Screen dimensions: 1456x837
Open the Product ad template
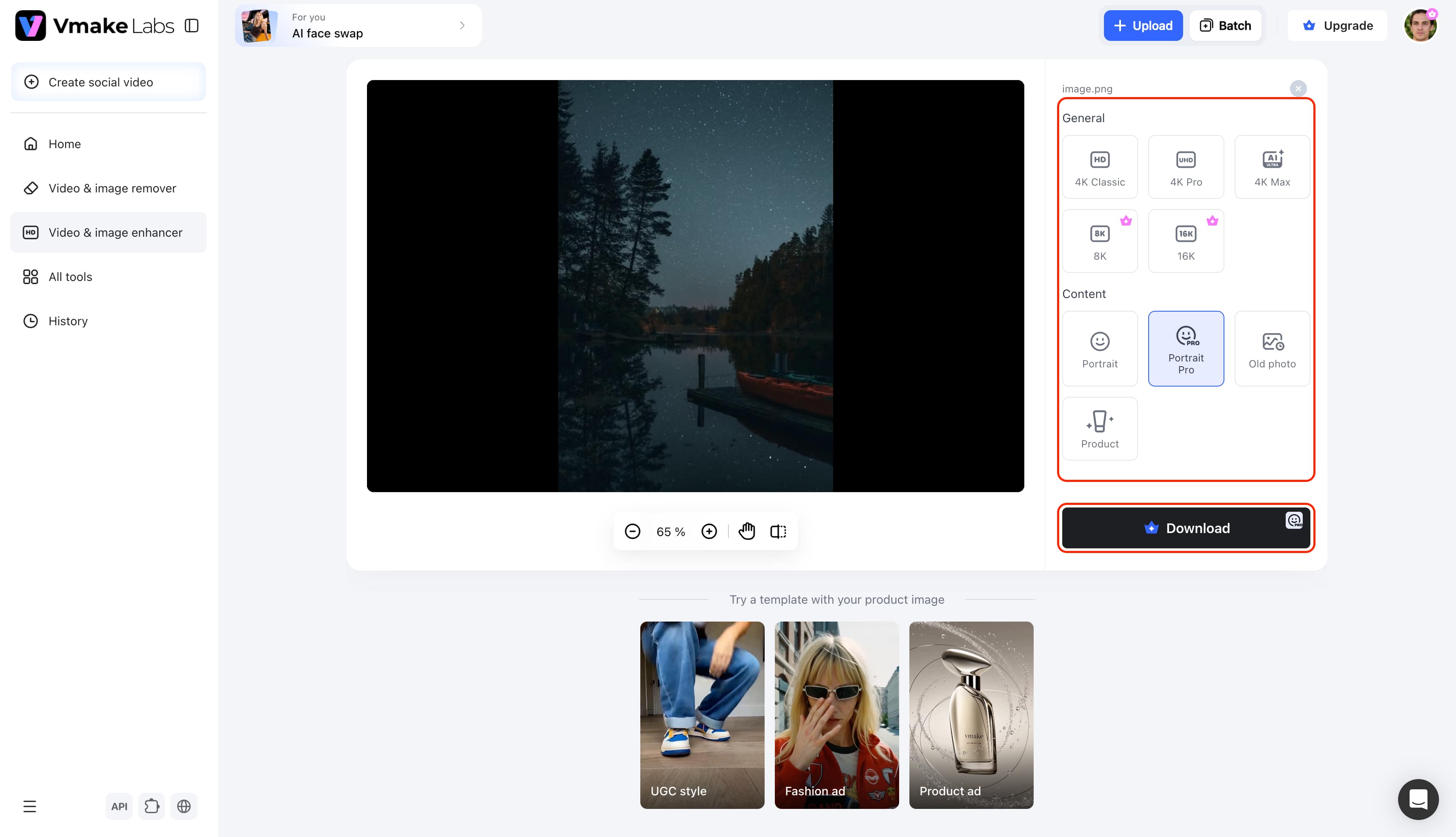971,715
